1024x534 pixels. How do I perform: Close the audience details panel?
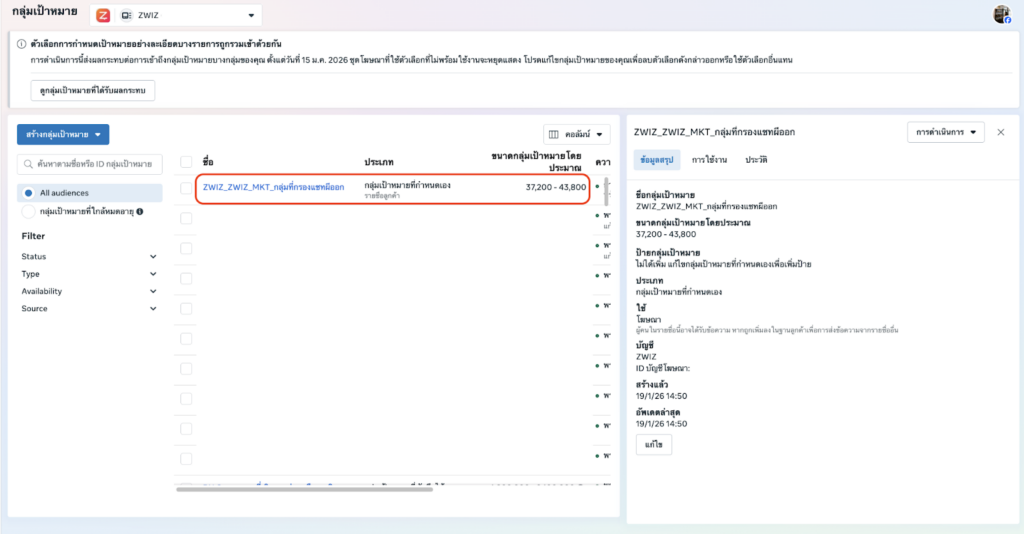click(1001, 133)
